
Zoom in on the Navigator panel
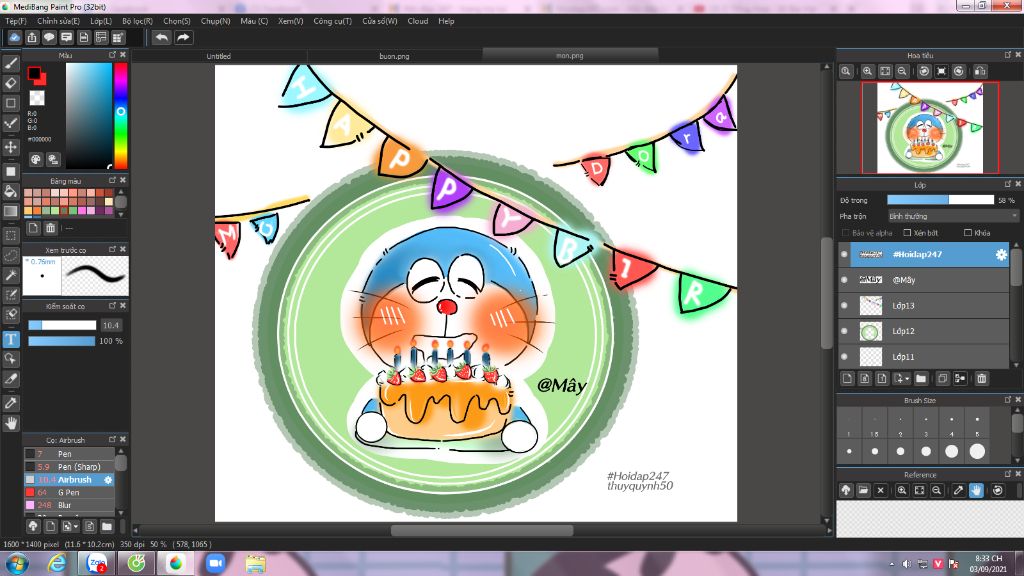(x=867, y=71)
